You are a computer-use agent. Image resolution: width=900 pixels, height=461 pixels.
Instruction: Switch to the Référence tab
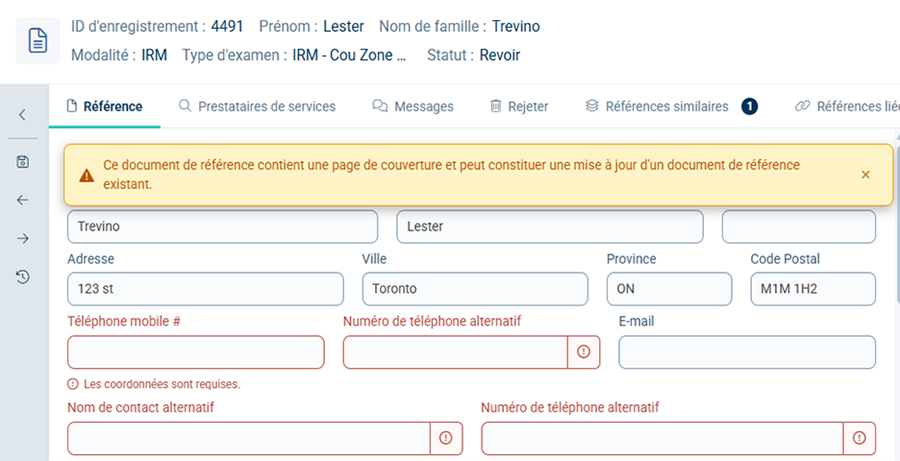(104, 106)
